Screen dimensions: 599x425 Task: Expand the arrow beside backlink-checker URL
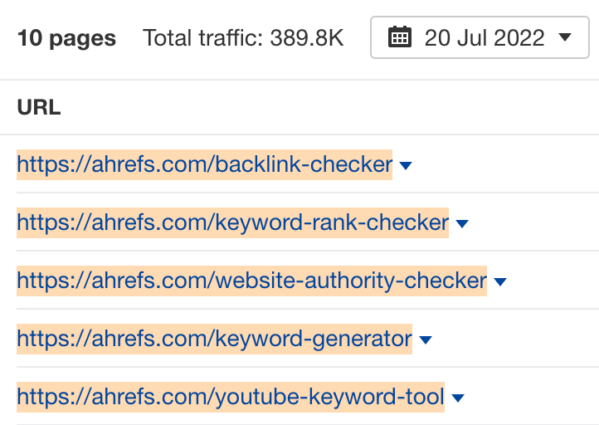[405, 165]
